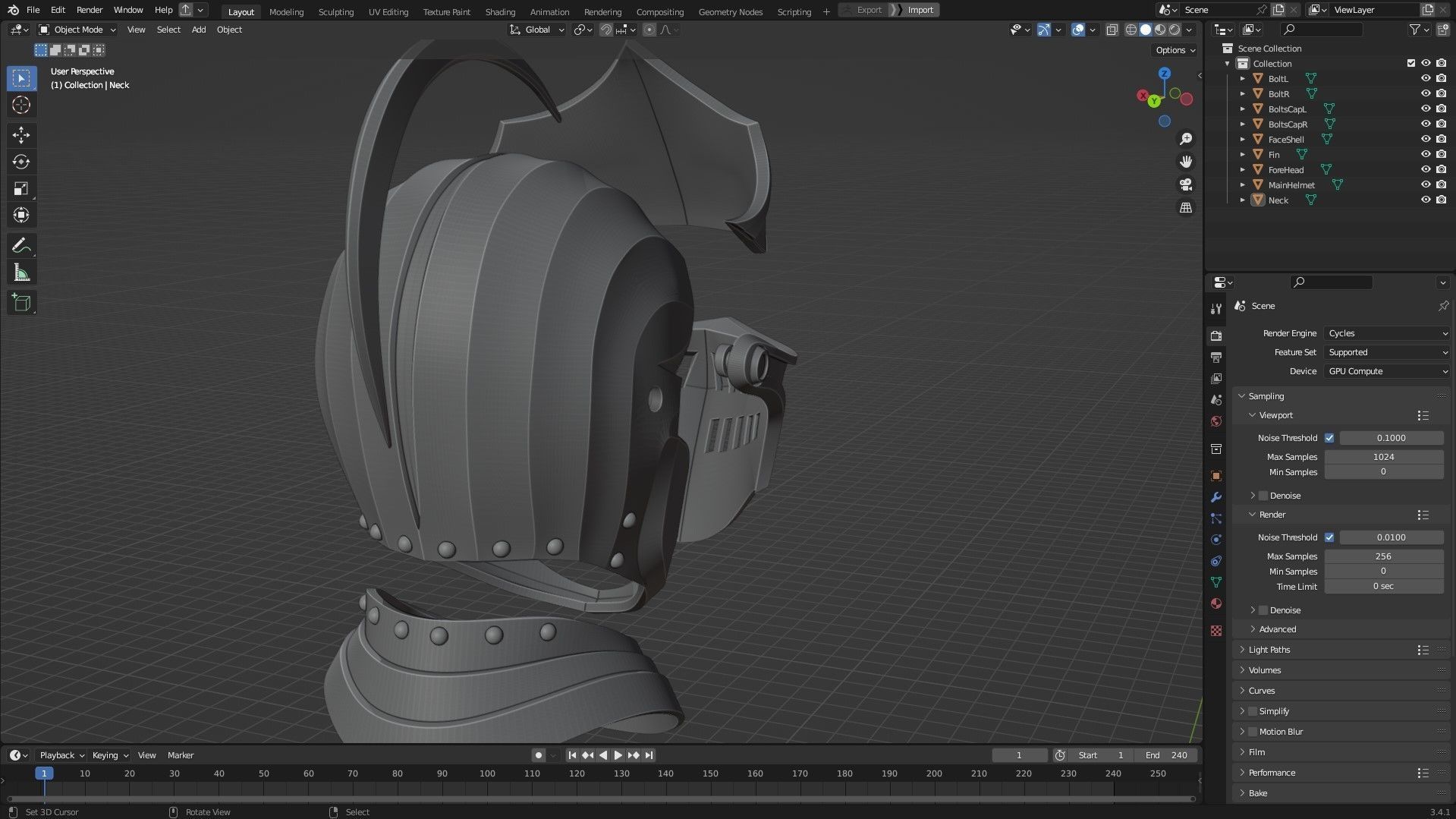This screenshot has width=1456, height=819.
Task: Switch to Shading workspace tab
Action: 500,11
